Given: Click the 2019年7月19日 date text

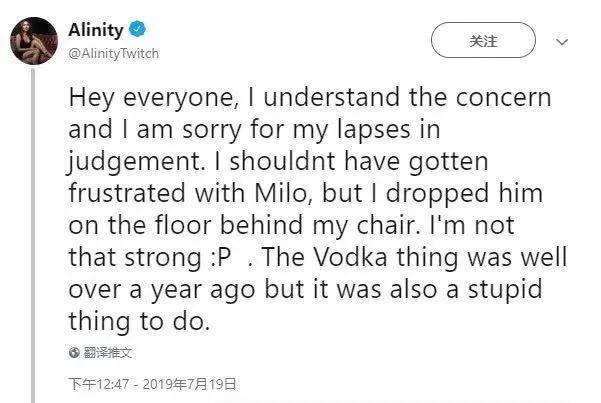Looking at the screenshot, I should coord(191,383).
